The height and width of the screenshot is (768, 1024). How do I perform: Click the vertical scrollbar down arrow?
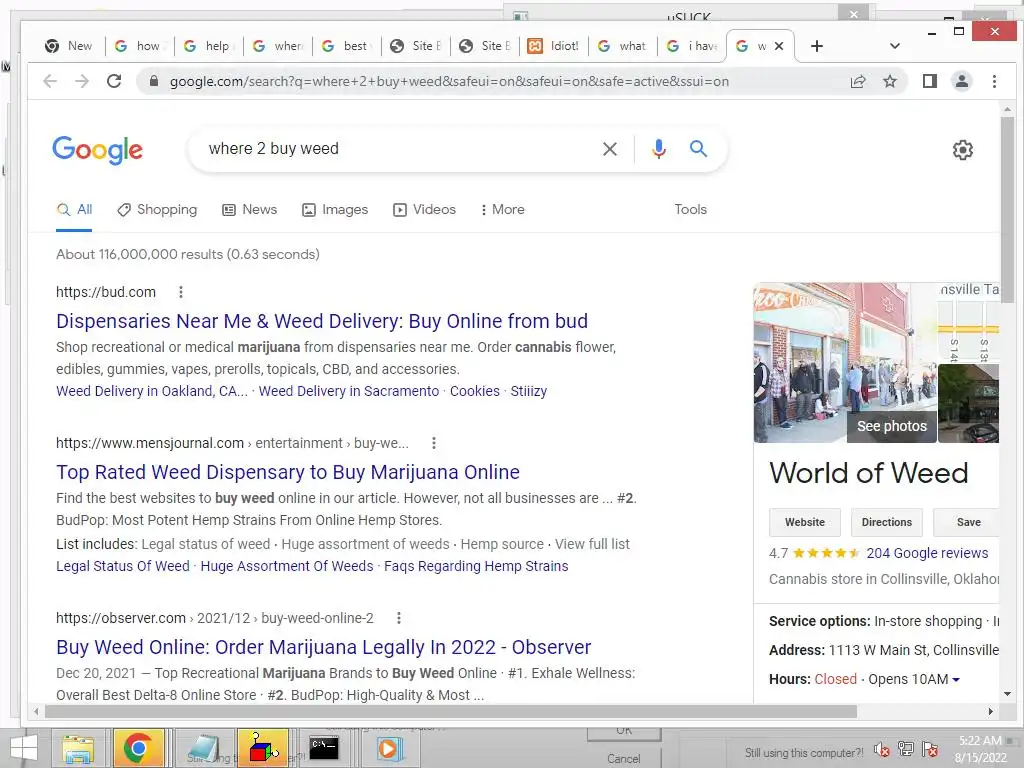pyautogui.click(x=1007, y=694)
